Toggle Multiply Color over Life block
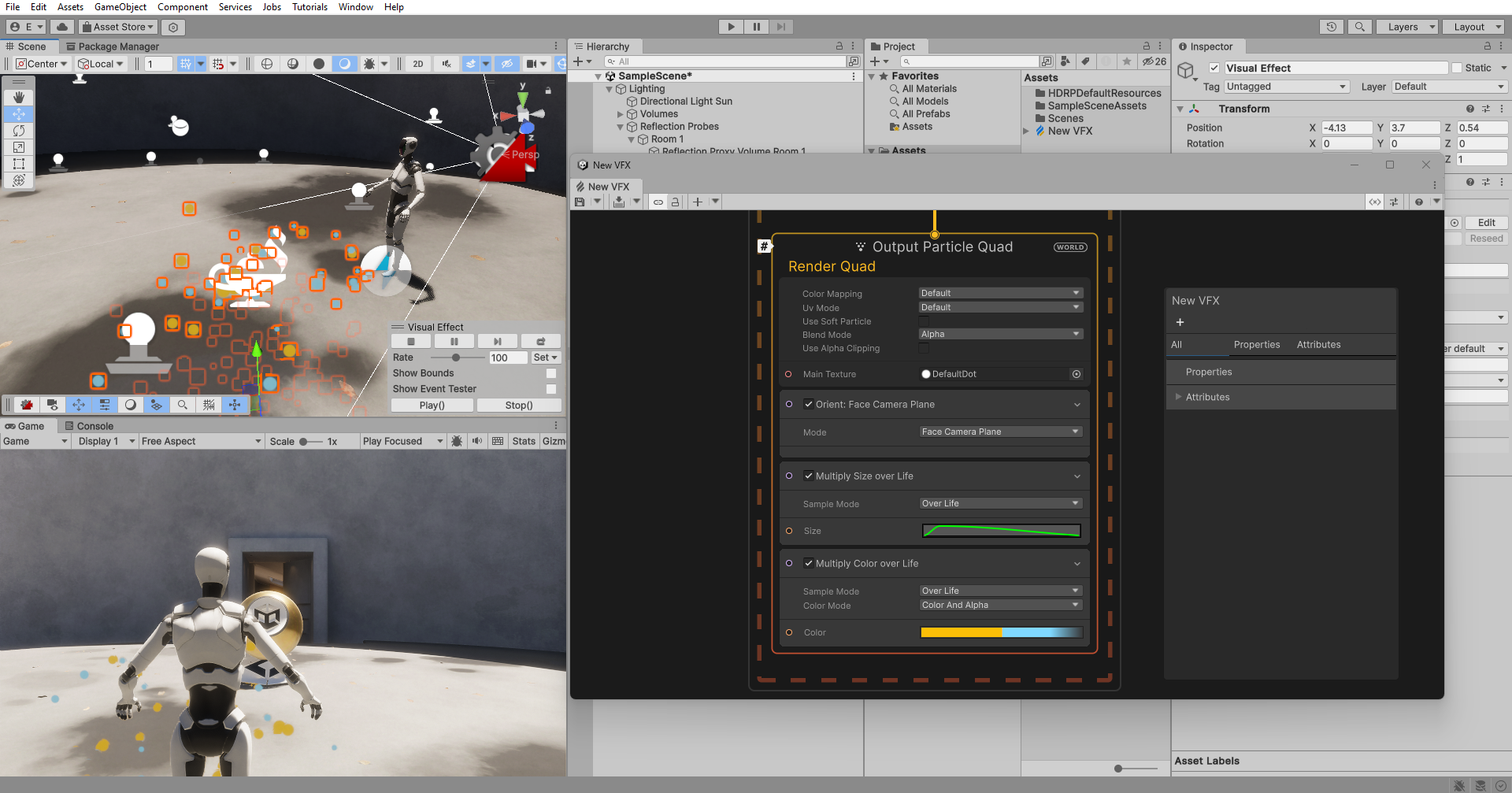The image size is (1512, 793). point(809,563)
